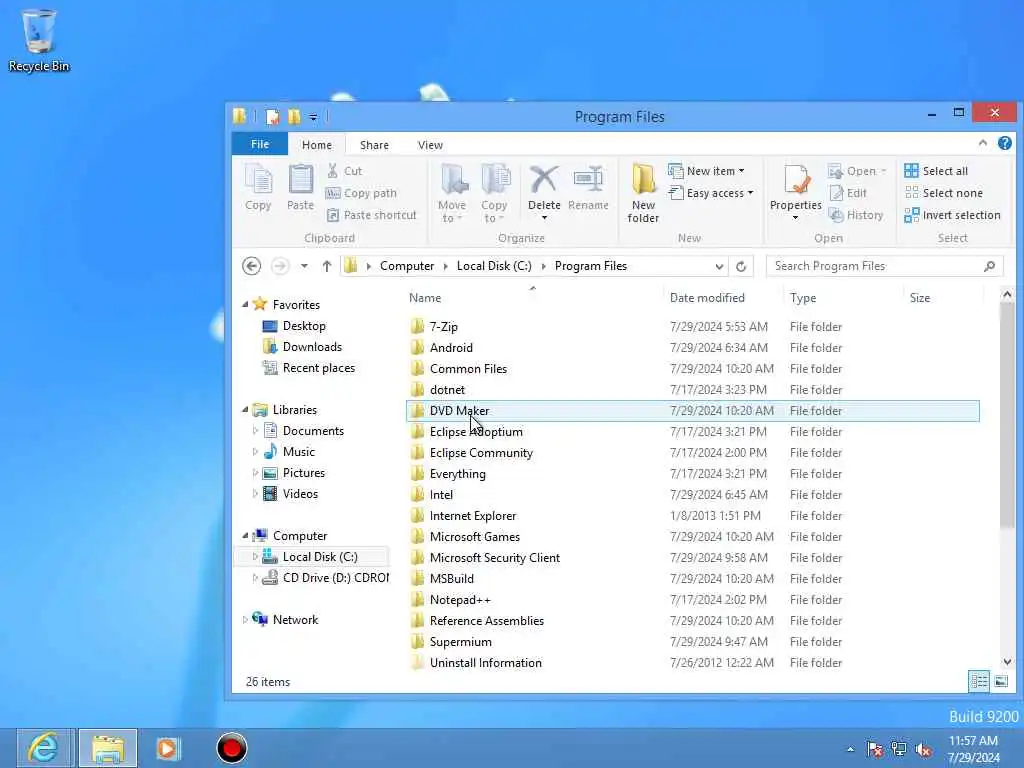
Task: Show hidden tray icons arrow
Action: tap(850, 749)
